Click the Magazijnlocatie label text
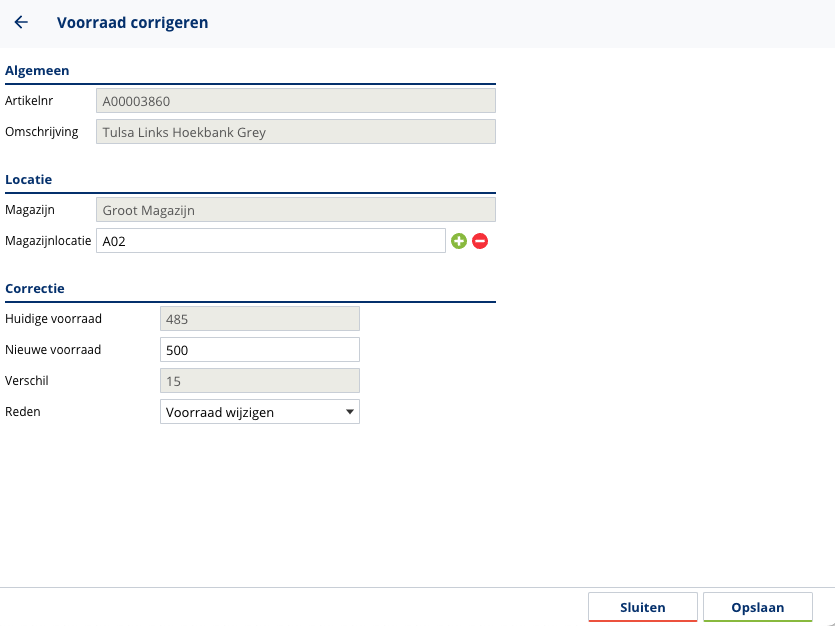This screenshot has height=626, width=835. click(48, 240)
